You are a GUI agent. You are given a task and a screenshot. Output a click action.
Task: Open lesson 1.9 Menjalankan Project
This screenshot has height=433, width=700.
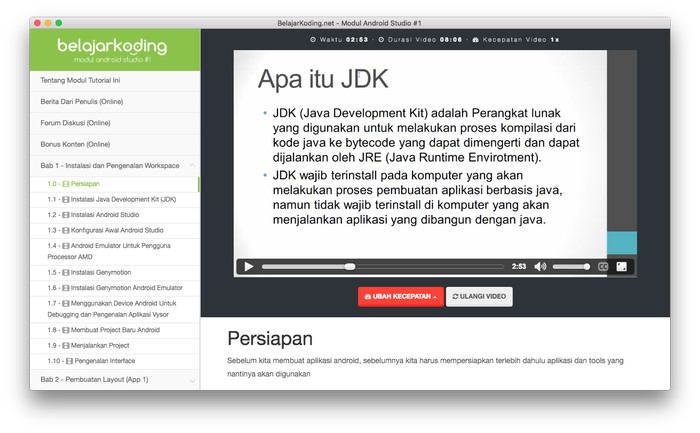pyautogui.click(x=115, y=346)
